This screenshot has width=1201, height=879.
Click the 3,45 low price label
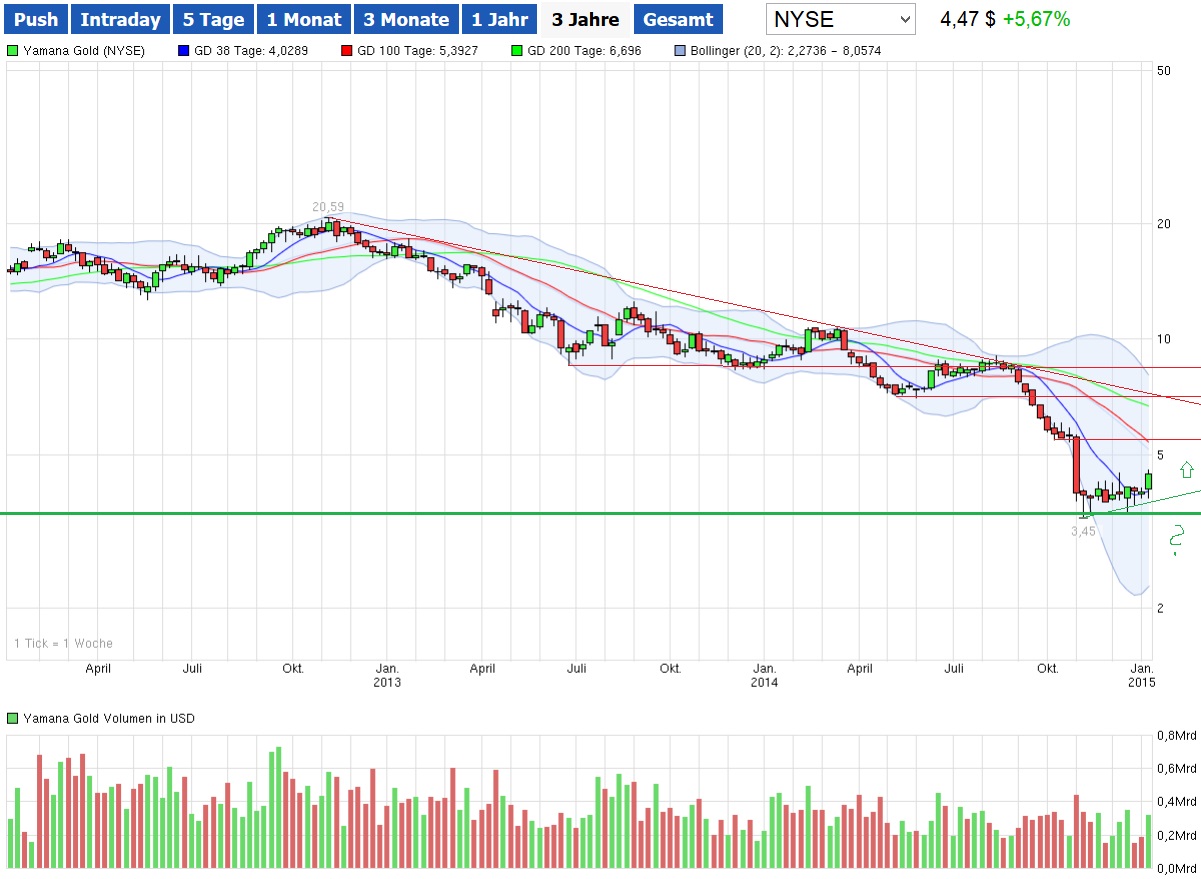1083,531
